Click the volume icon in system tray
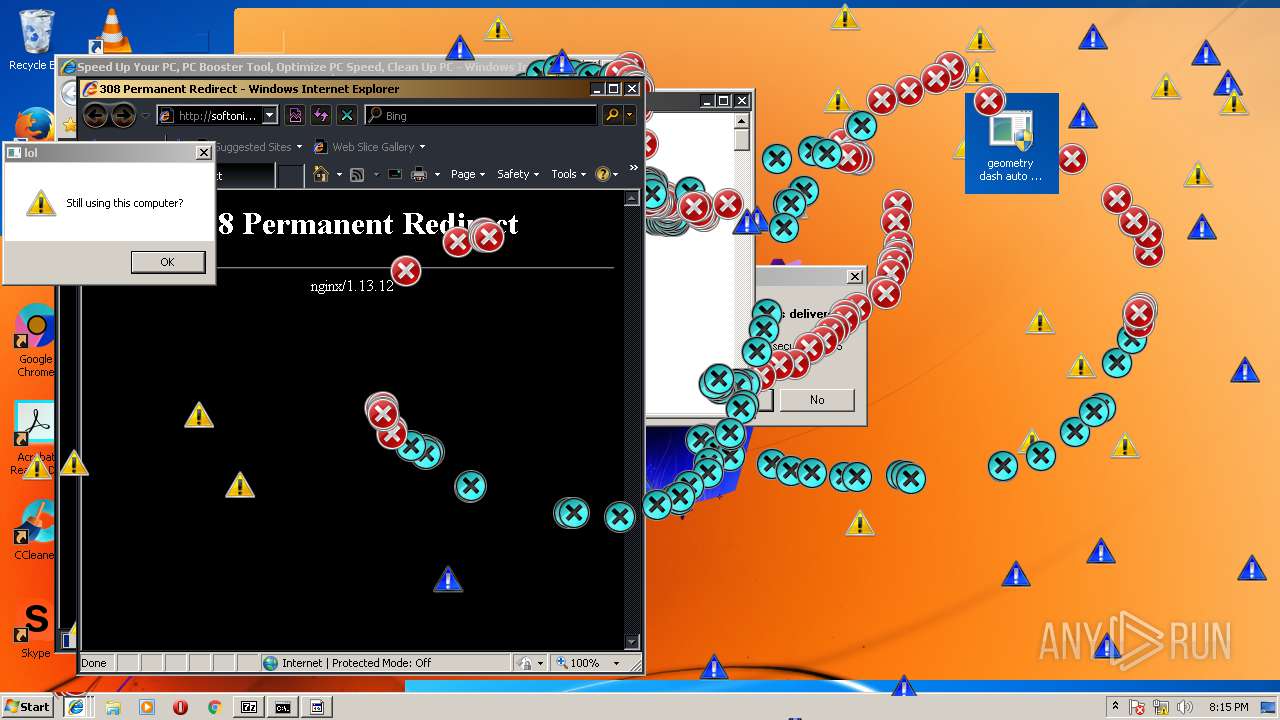 [x=1185, y=707]
